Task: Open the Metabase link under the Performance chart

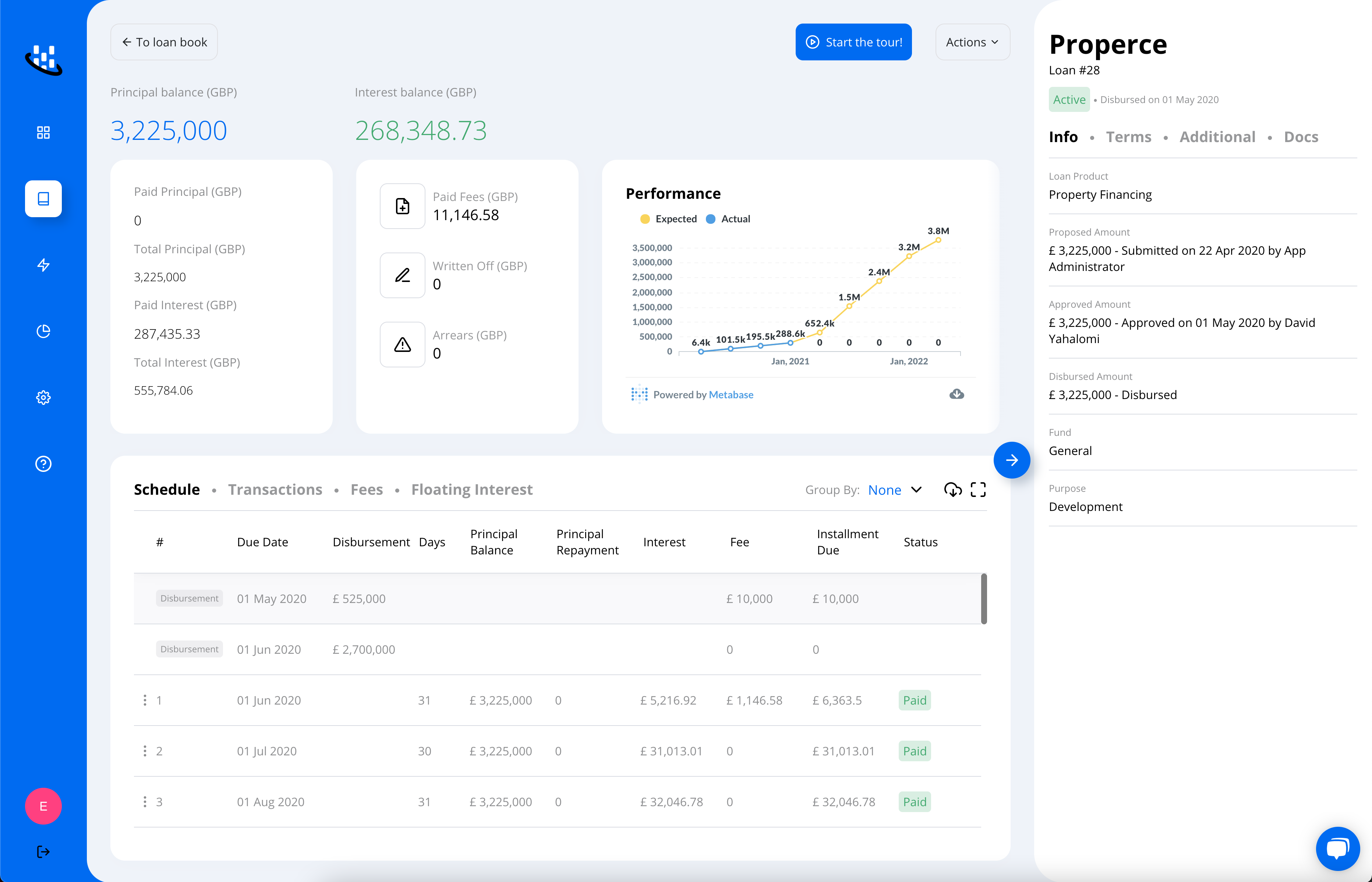Action: pos(731,395)
